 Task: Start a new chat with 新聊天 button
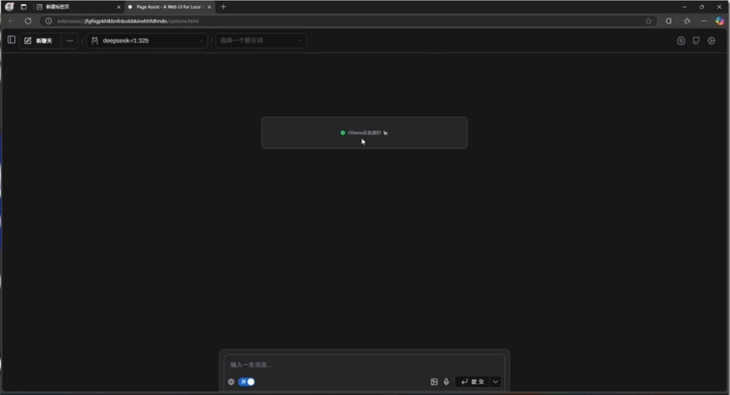click(x=40, y=41)
